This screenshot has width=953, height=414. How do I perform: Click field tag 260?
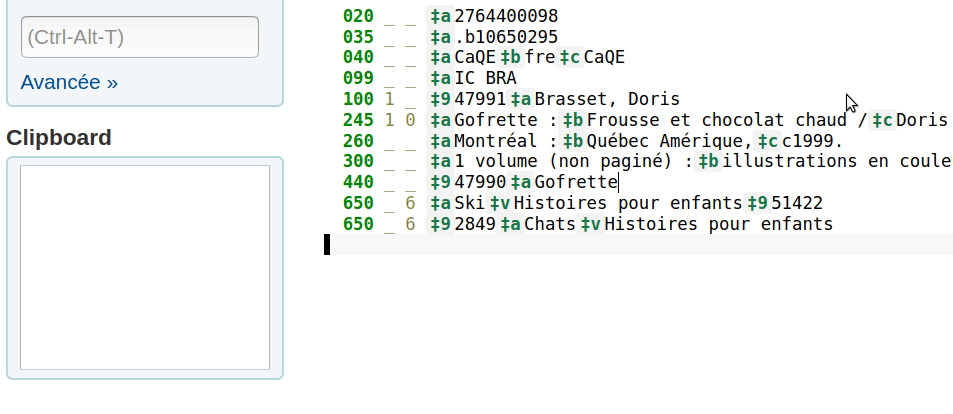click(359, 141)
